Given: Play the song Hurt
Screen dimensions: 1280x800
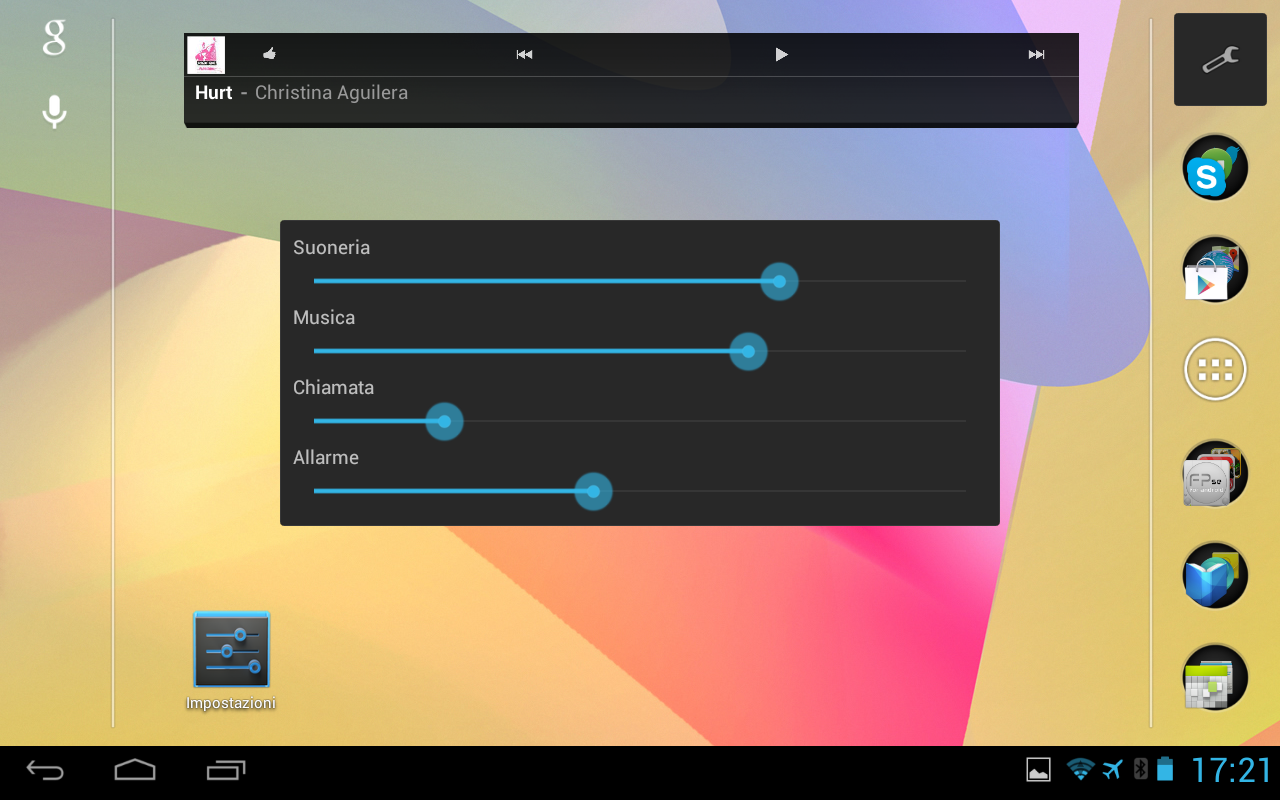Looking at the screenshot, I should click(x=782, y=55).
